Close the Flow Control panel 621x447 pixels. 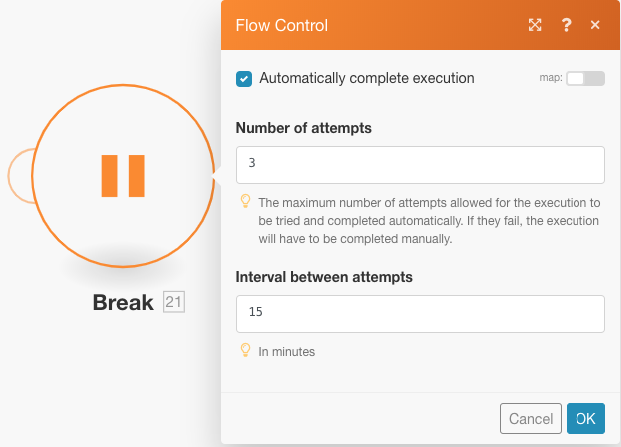tap(595, 25)
